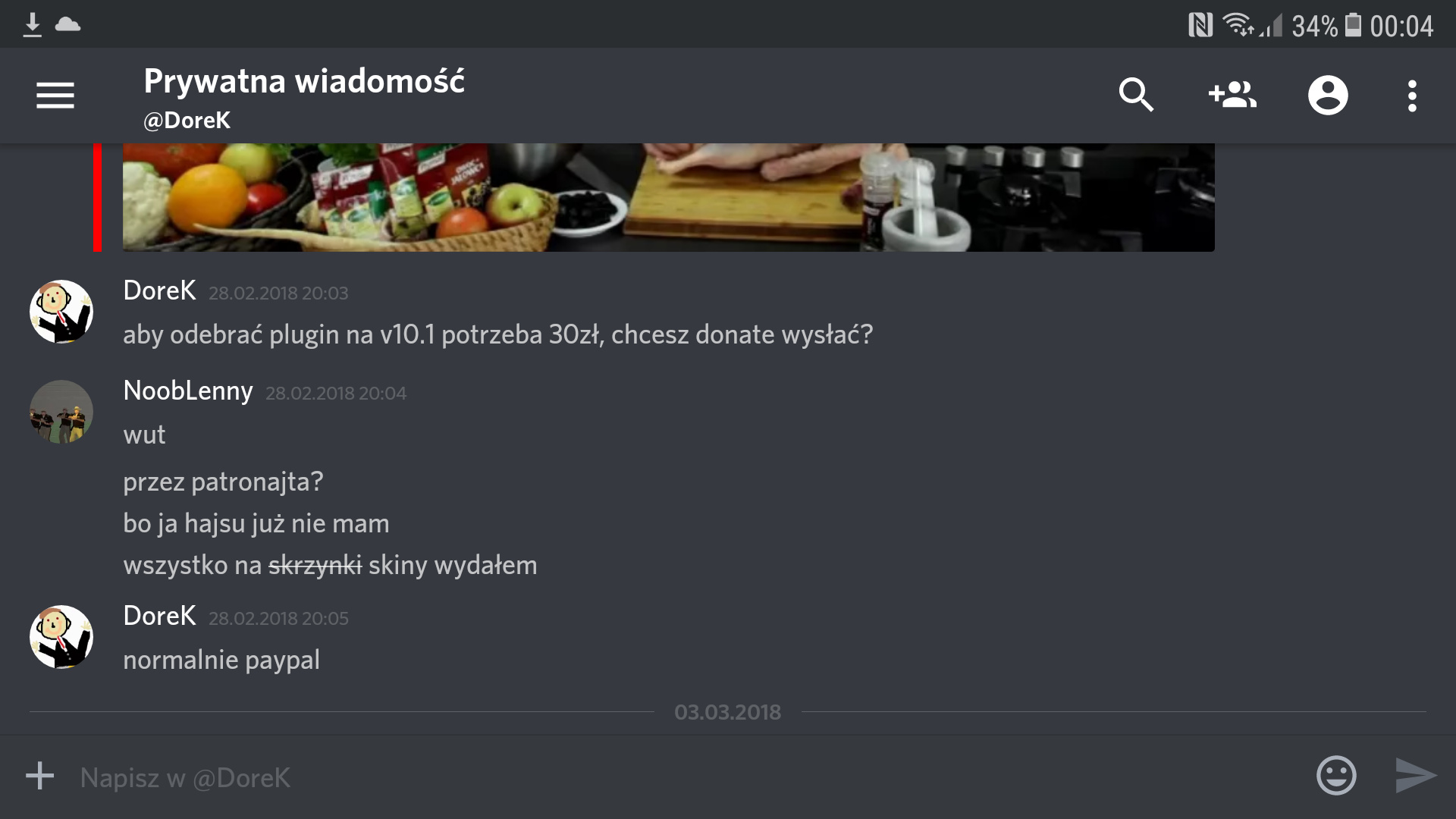Tap DoreK's avatar at 20:03 message
Screen dimensions: 1456x819
pyautogui.click(x=61, y=312)
